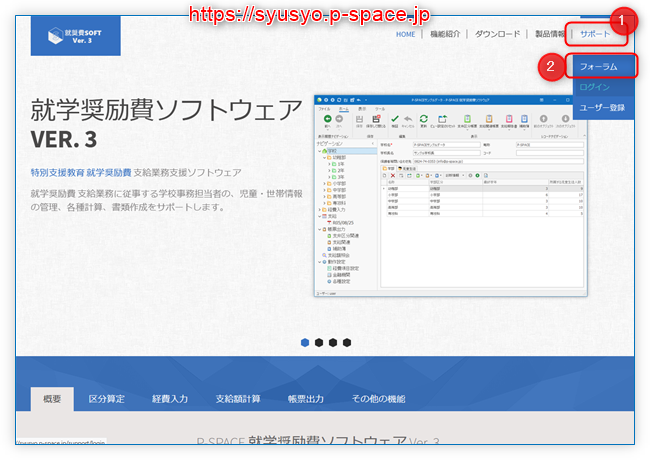The height and width of the screenshot is (460, 650).
Task: Select フォーラム in the support dropdown
Action: [x=602, y=66]
